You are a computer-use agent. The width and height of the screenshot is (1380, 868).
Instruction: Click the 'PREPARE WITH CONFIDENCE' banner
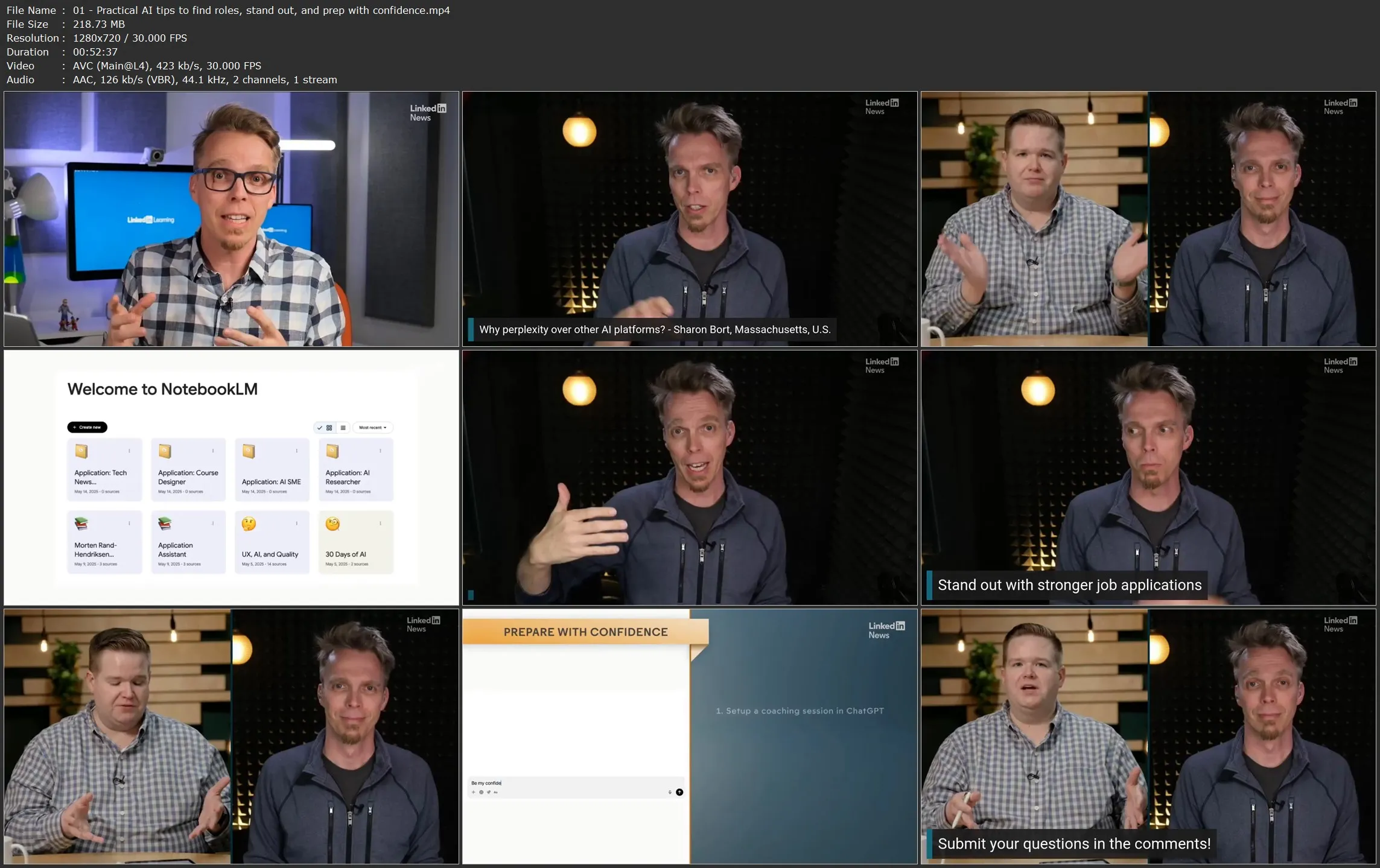coord(585,632)
